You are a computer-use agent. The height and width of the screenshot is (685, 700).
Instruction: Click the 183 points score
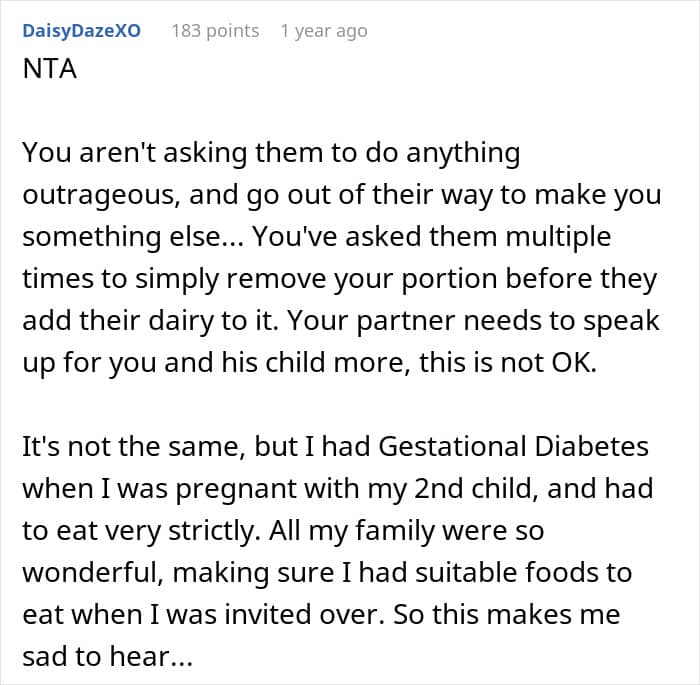(215, 31)
